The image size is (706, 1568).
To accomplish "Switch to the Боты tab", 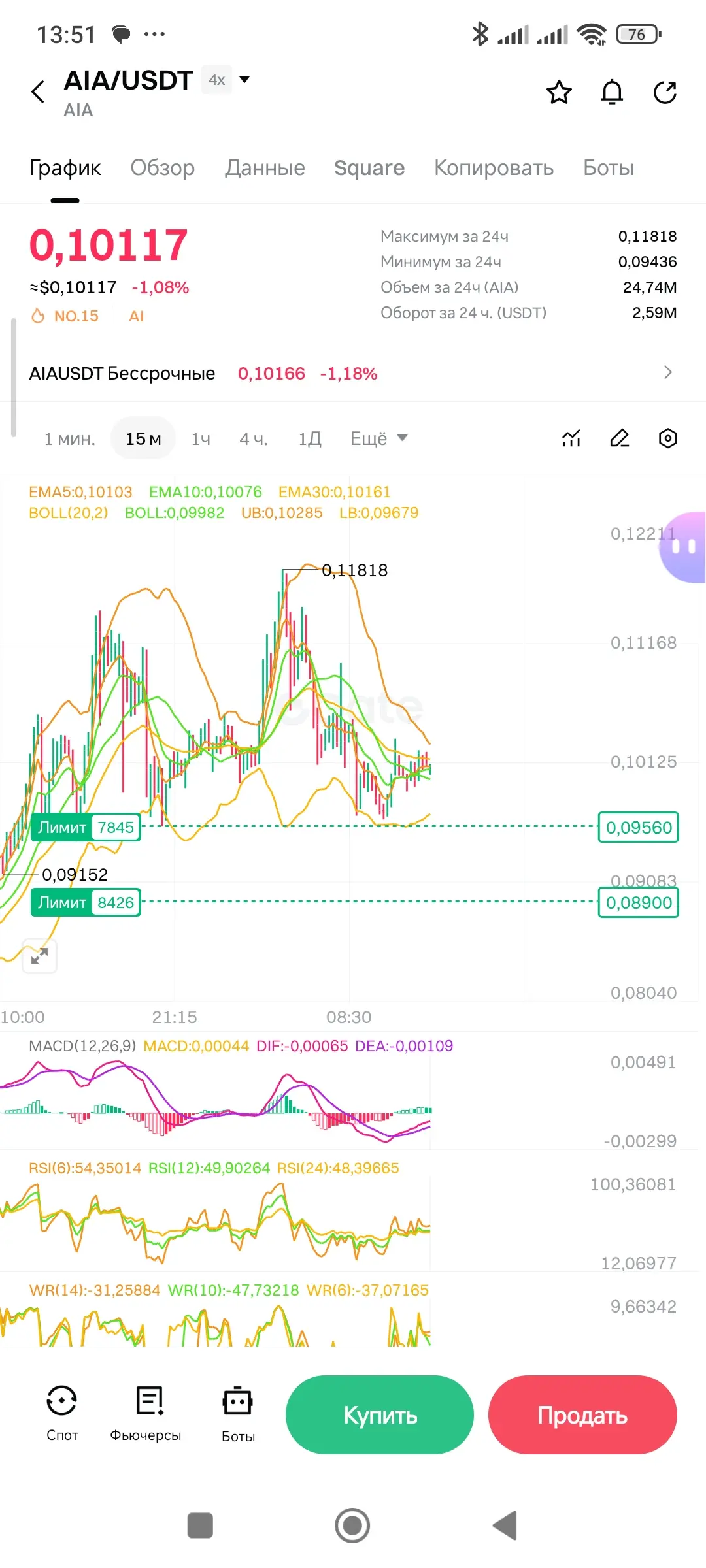I will click(x=609, y=168).
